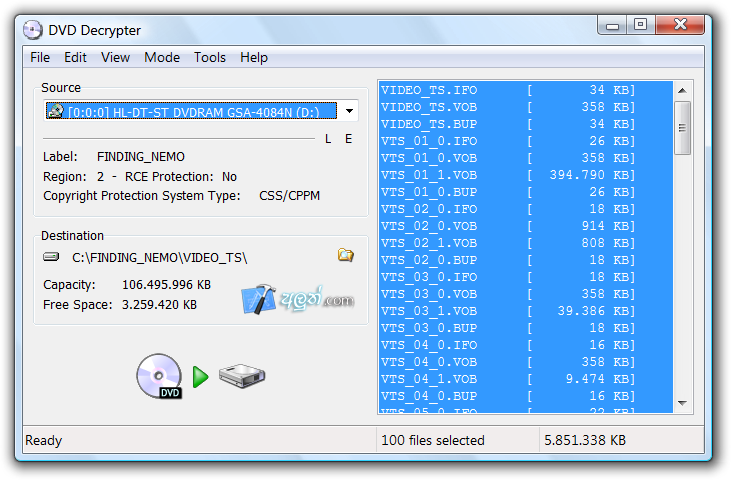Open the View menu

point(115,57)
